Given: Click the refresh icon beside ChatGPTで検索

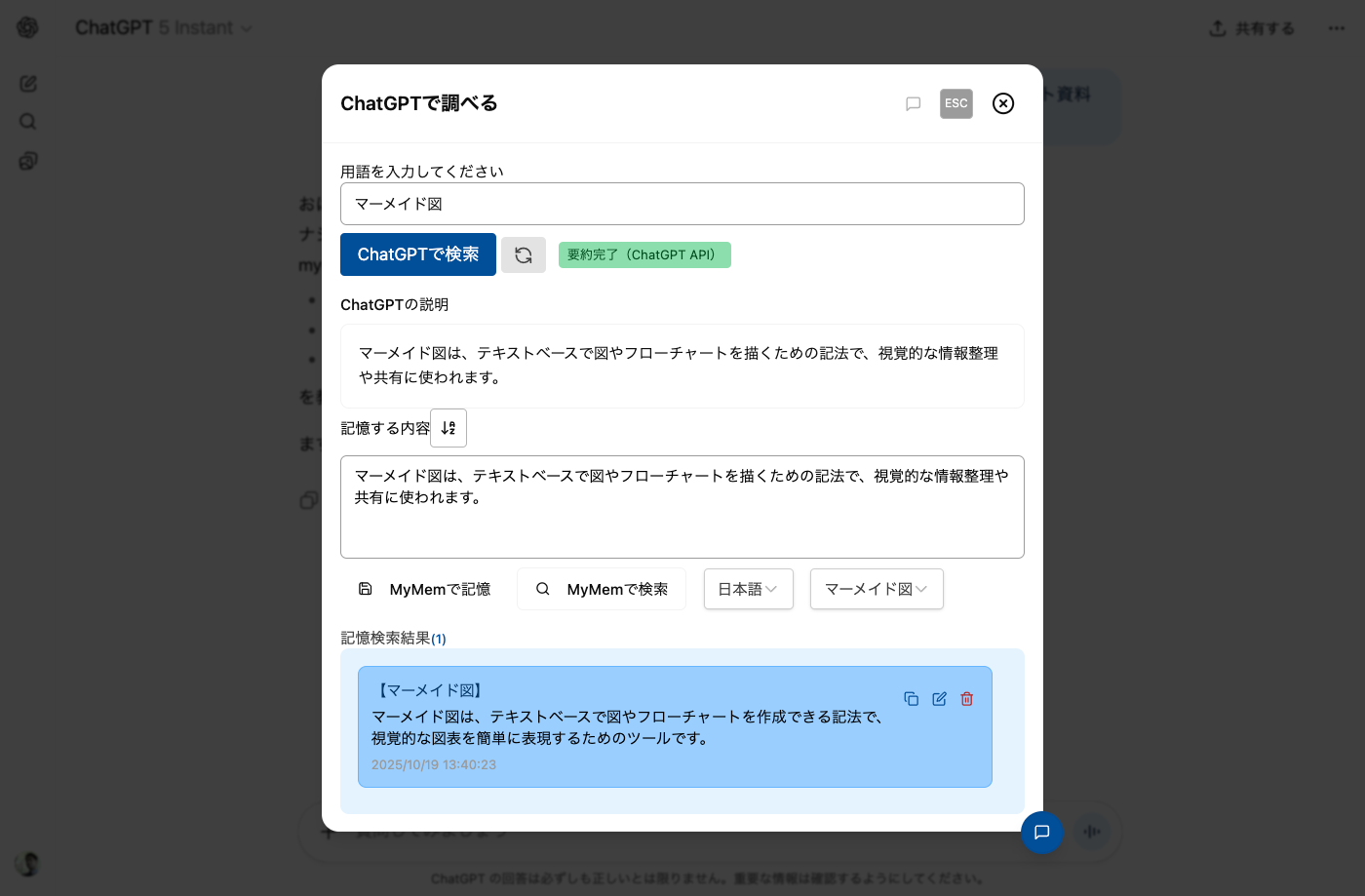Looking at the screenshot, I should pyautogui.click(x=524, y=254).
